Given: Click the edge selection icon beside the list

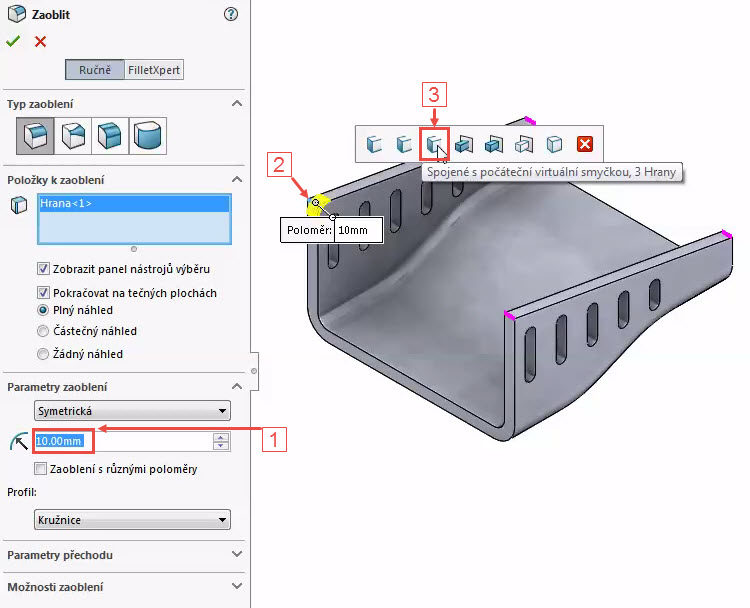Looking at the screenshot, I should coord(19,205).
